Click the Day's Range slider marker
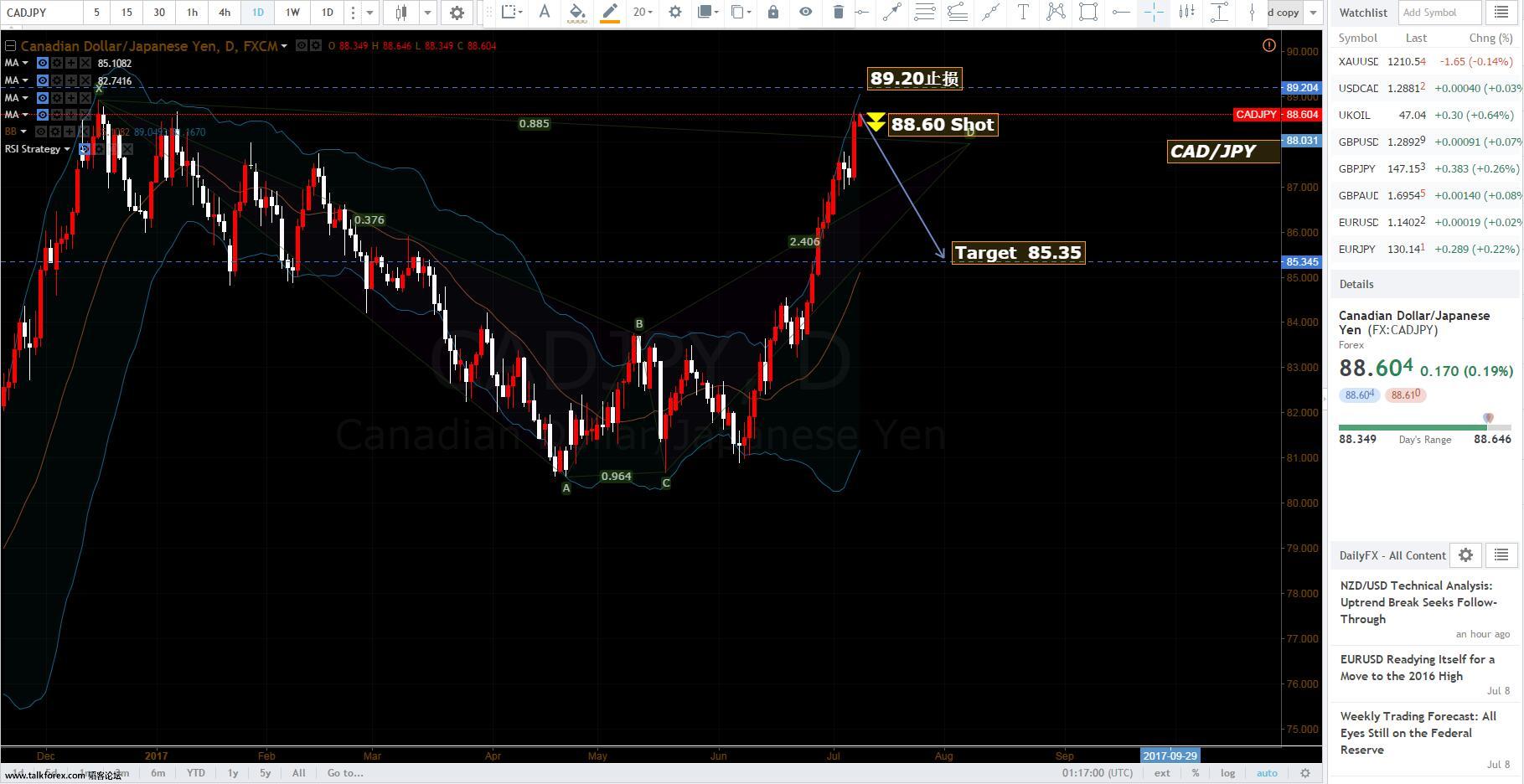The image size is (1524, 784). pyautogui.click(x=1488, y=418)
